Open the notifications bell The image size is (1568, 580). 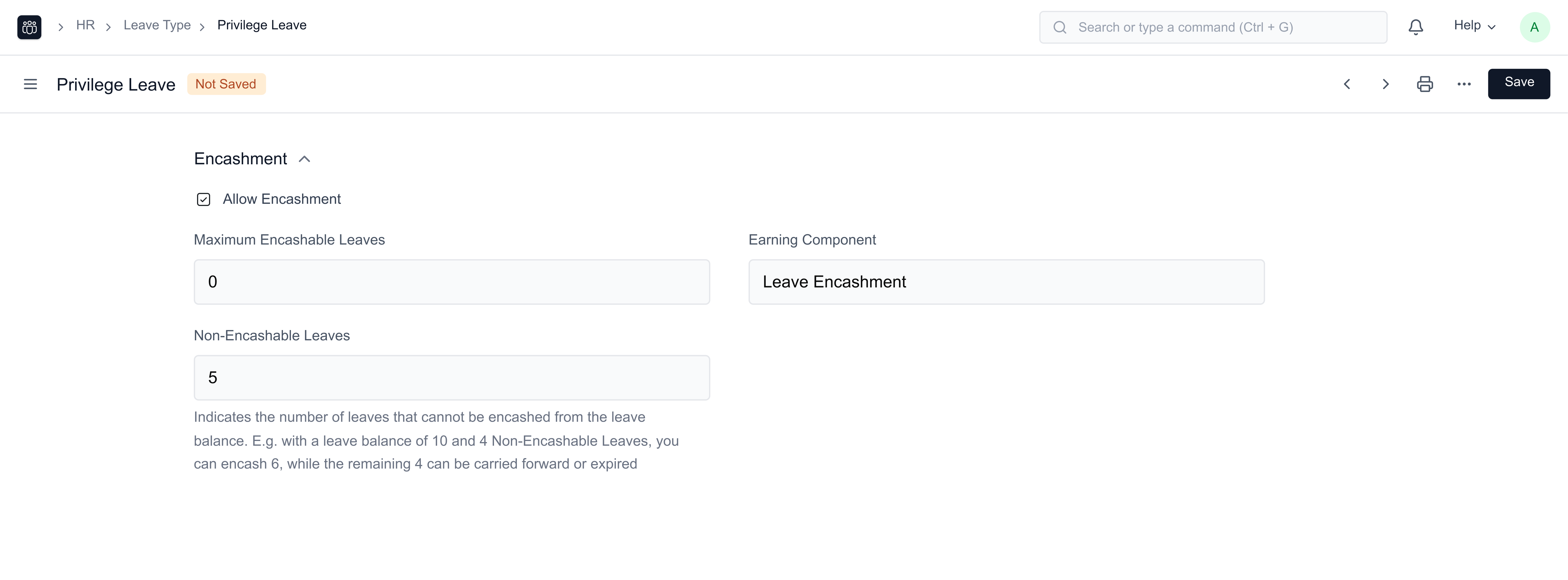(x=1416, y=27)
